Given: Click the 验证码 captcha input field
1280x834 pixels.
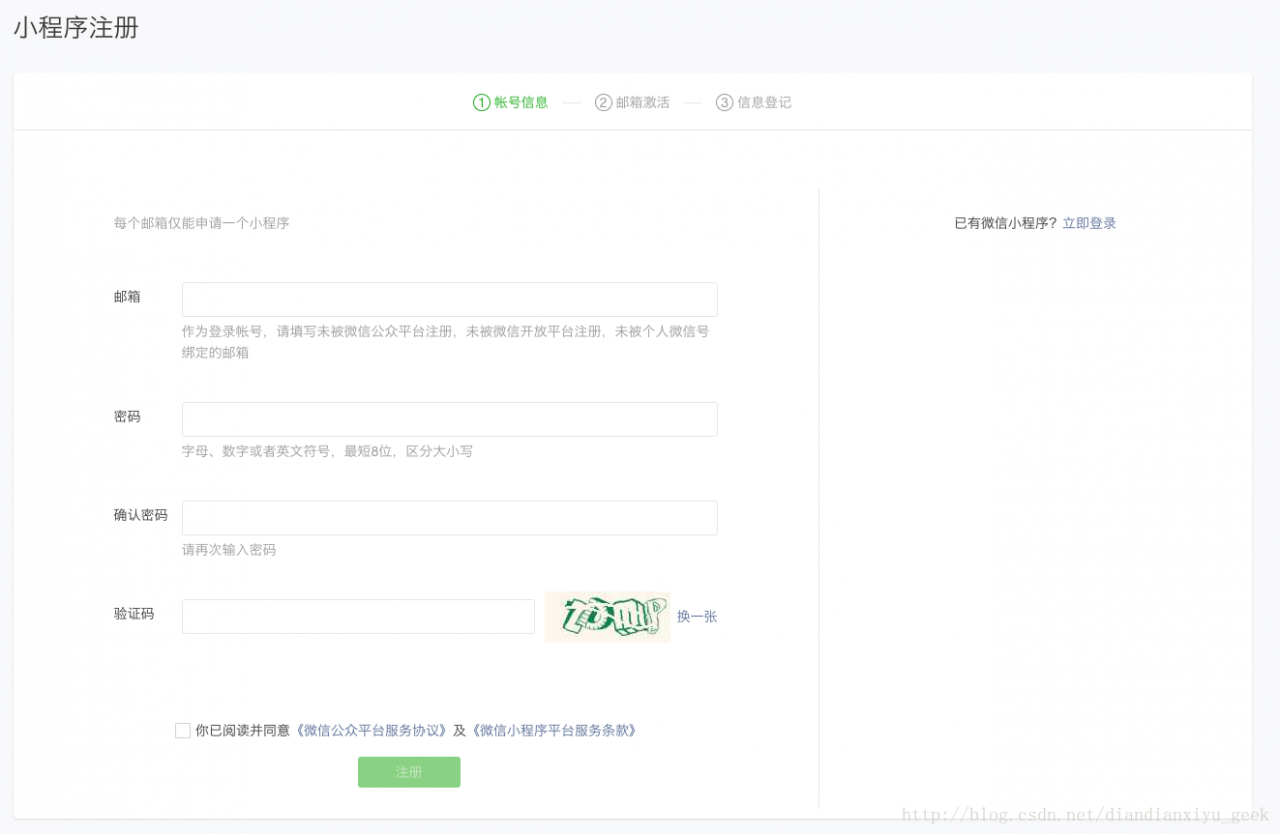Looking at the screenshot, I should pyautogui.click(x=357, y=616).
